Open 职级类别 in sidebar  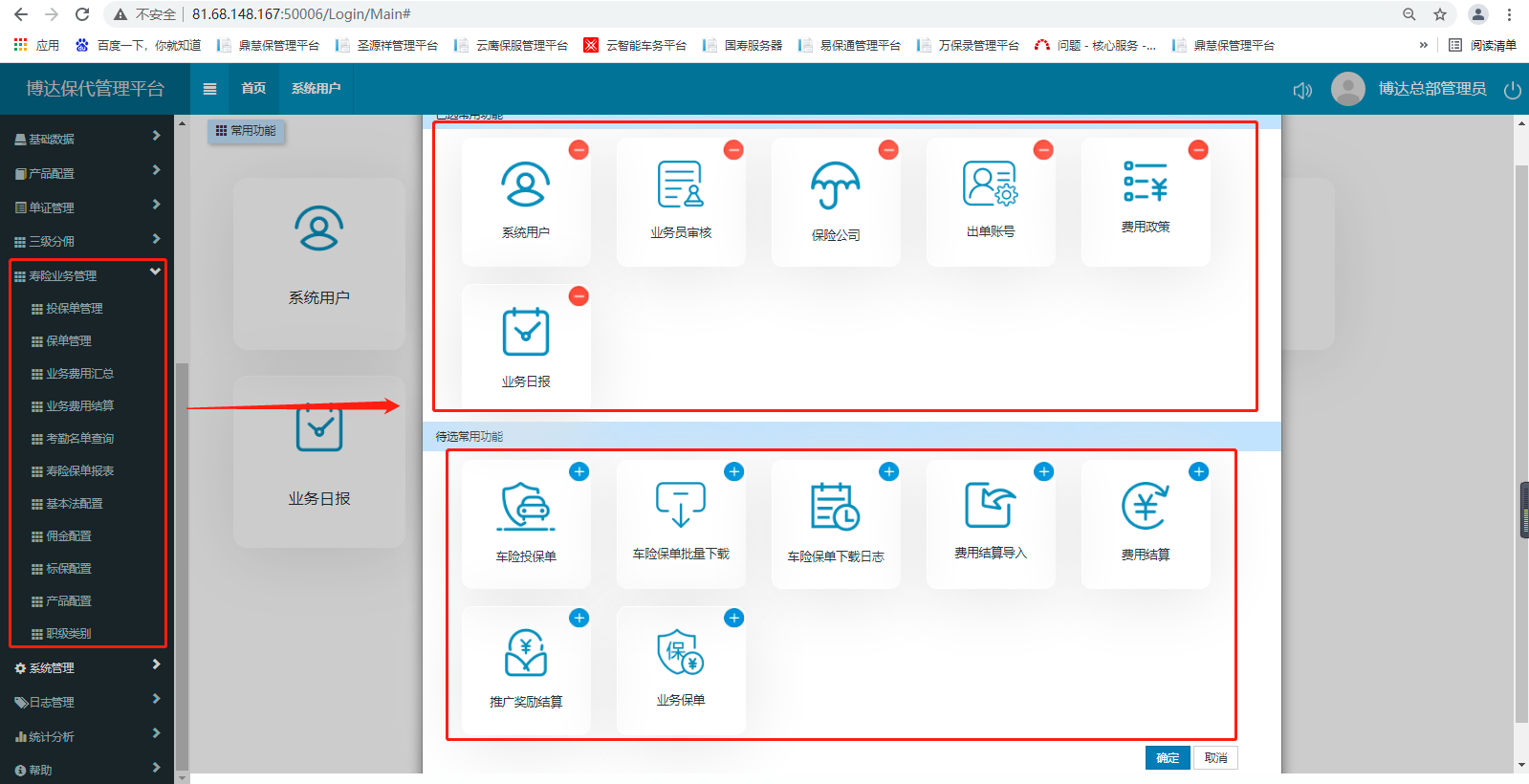69,634
